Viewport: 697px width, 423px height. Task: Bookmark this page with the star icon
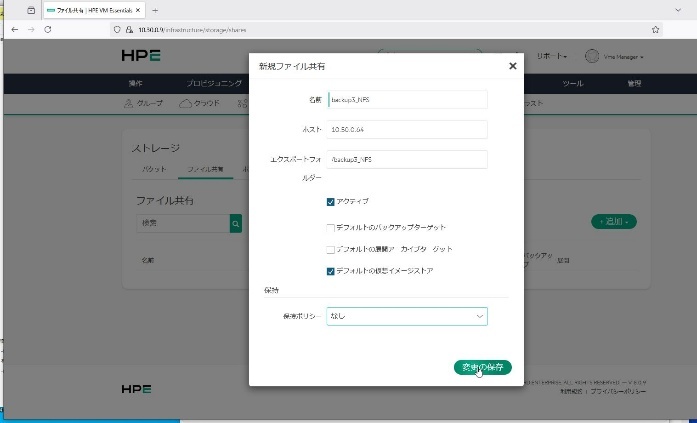655,30
